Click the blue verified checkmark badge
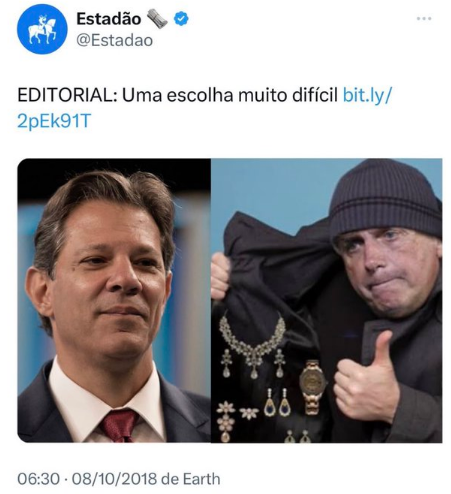This screenshot has height=494, width=451. (181, 19)
